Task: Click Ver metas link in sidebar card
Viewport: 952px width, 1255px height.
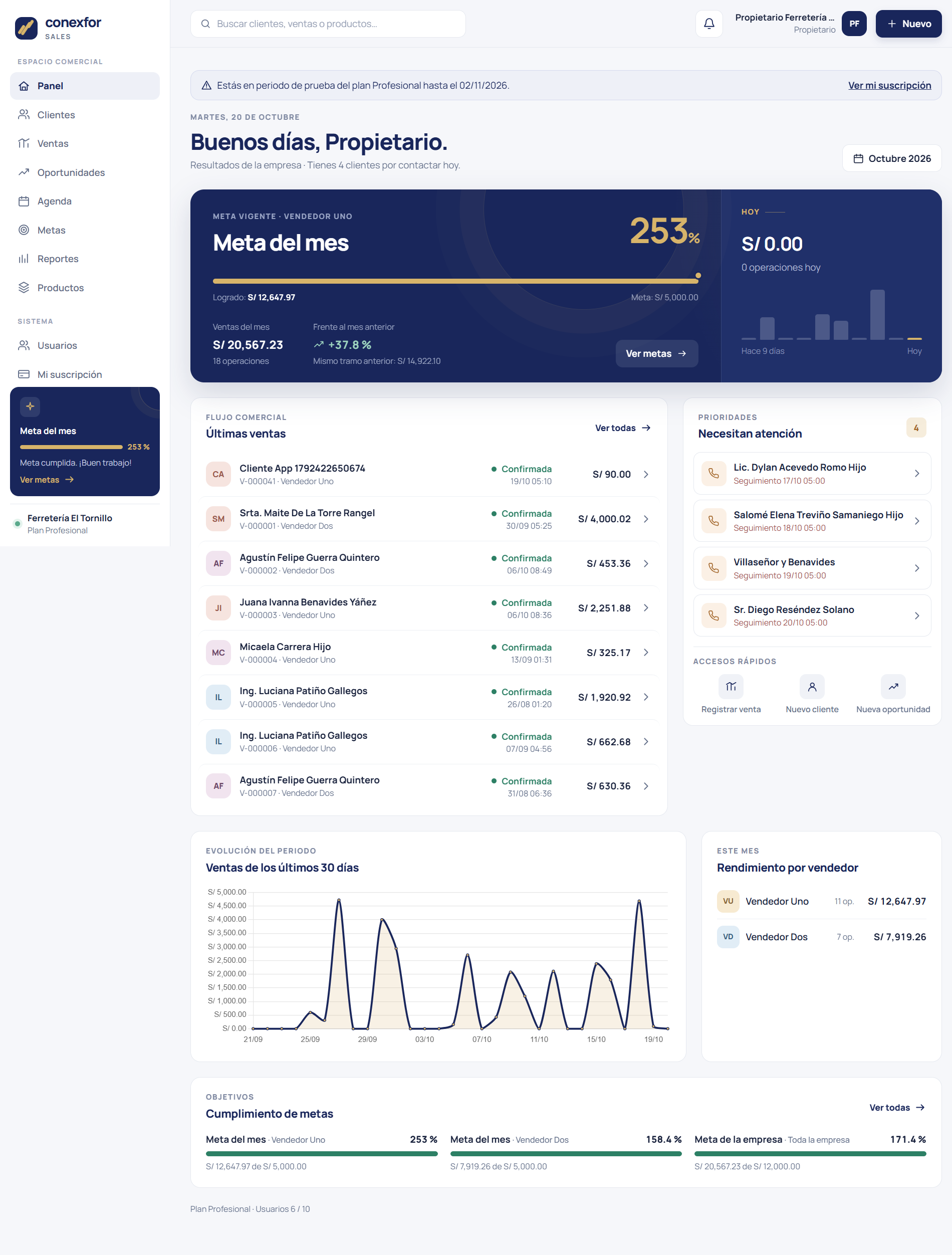Action: click(47, 480)
